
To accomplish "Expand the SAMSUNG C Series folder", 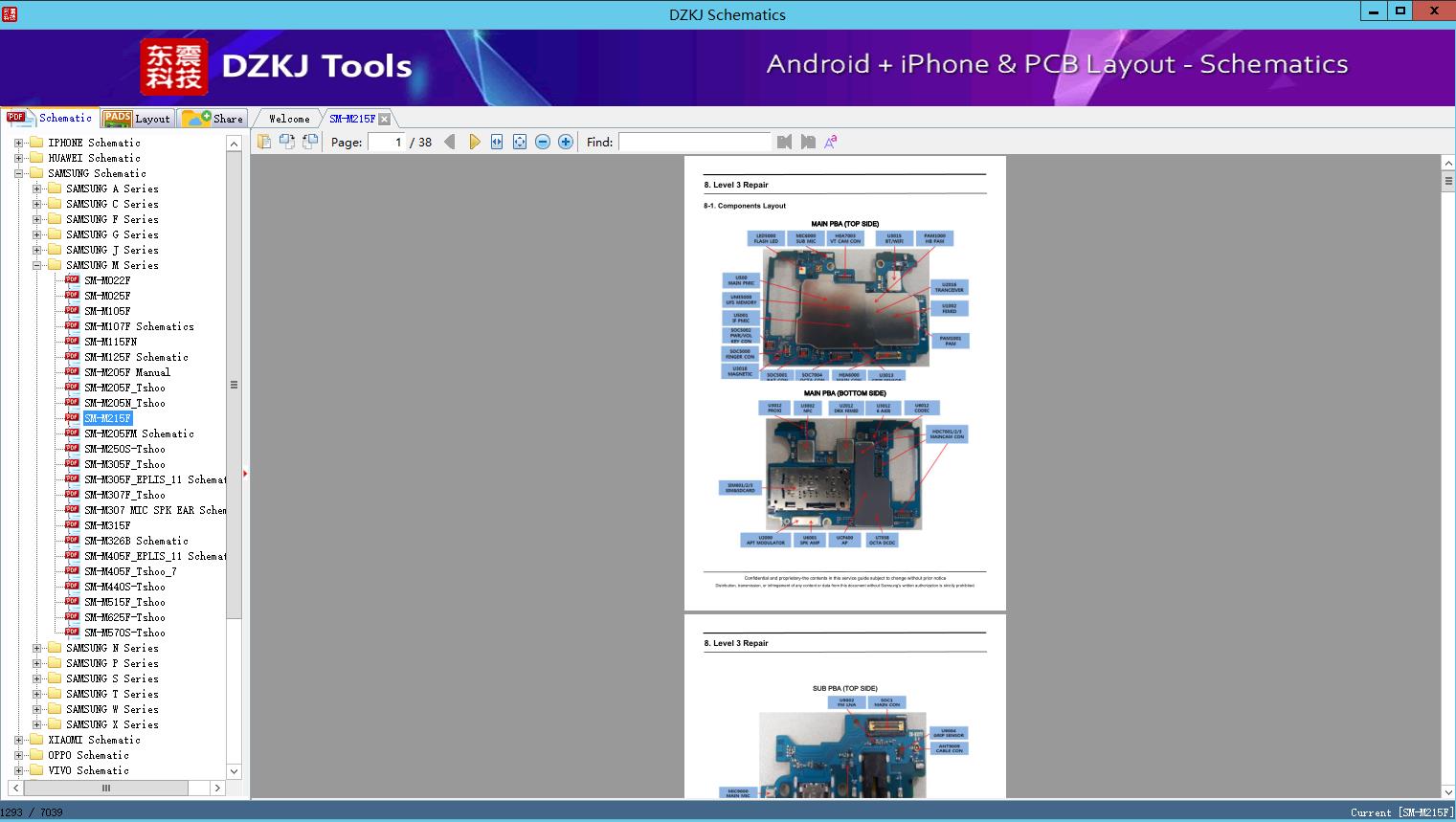I will pyautogui.click(x=36, y=204).
